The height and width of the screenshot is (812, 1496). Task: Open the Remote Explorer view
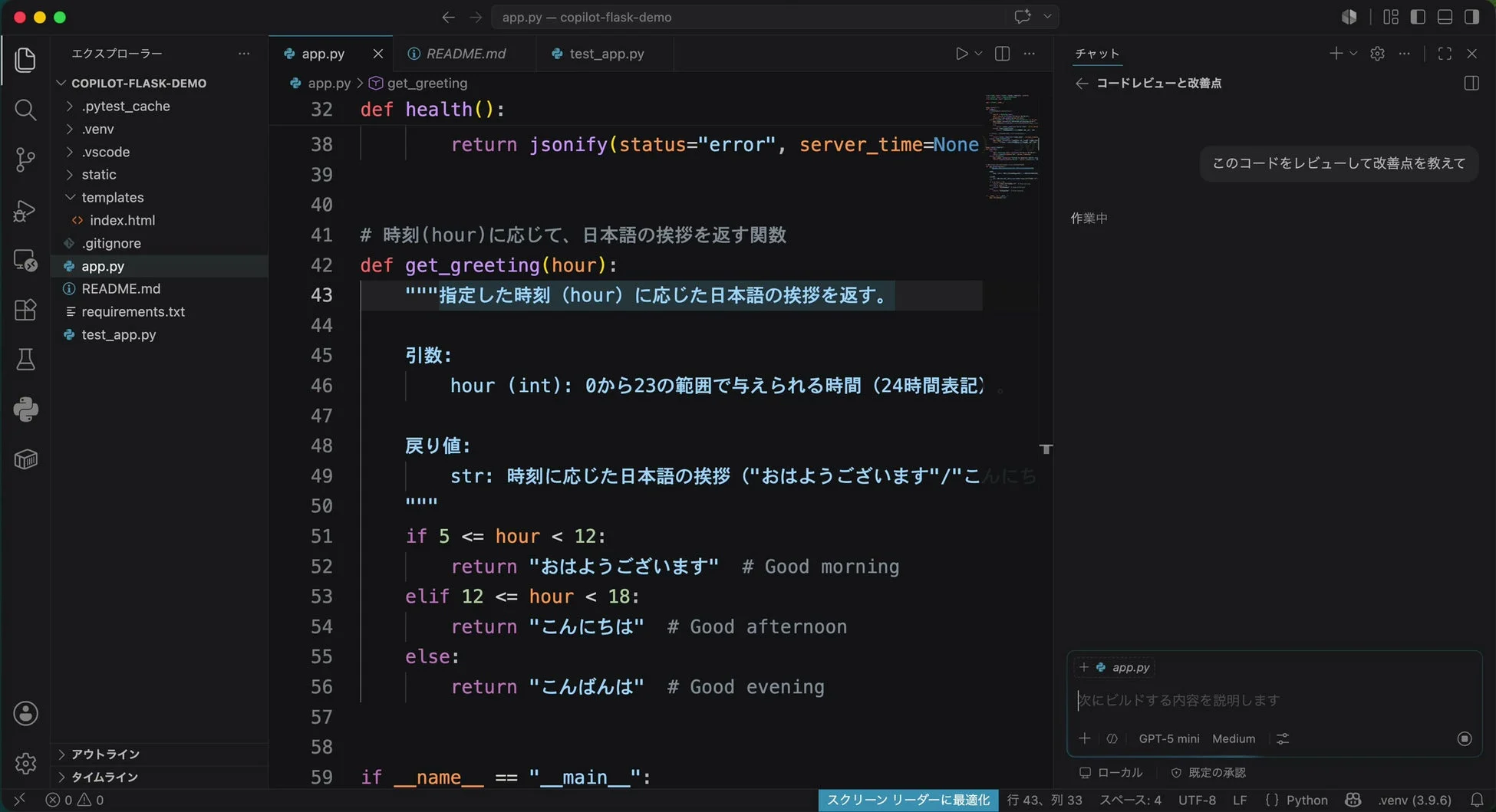click(25, 261)
